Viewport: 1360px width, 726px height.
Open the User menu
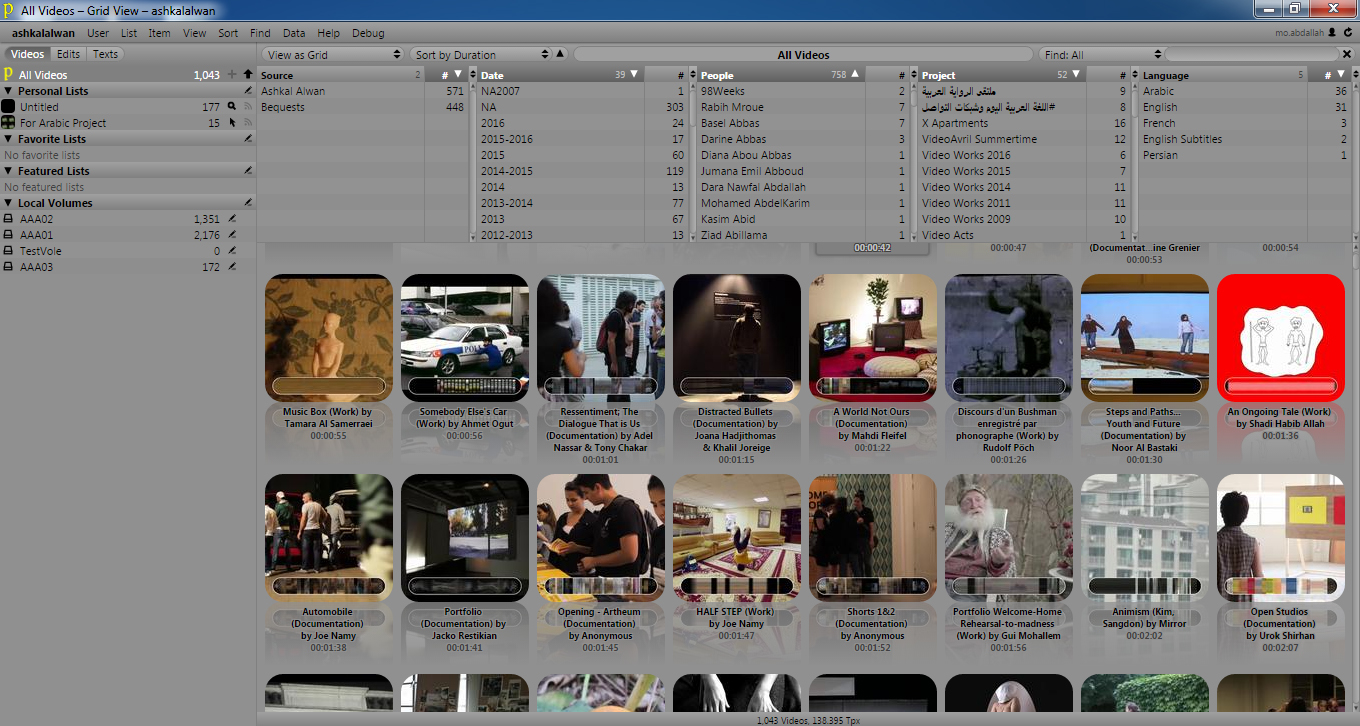pos(98,33)
